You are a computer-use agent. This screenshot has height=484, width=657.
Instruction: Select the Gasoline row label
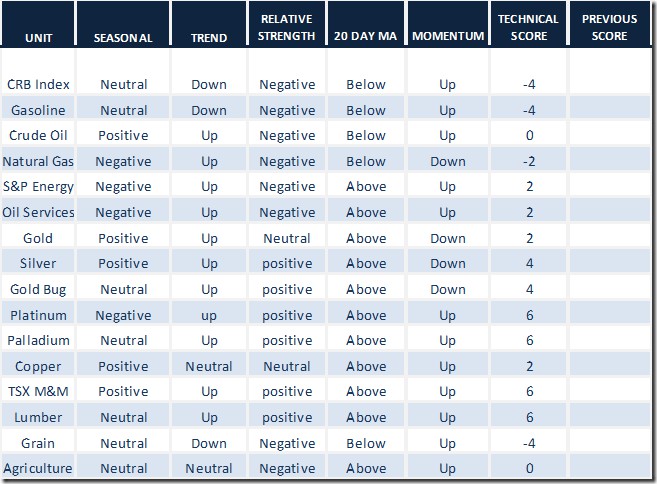click(x=38, y=110)
